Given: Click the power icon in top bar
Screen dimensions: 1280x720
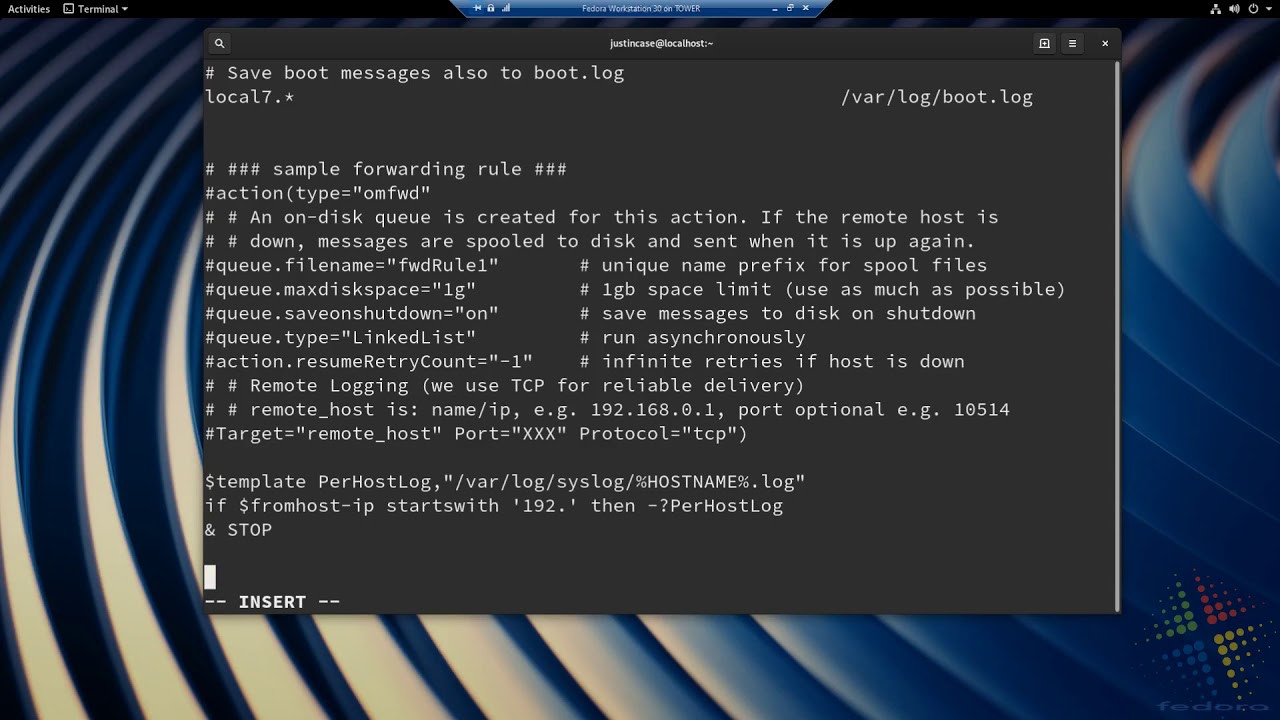Looking at the screenshot, I should [x=1253, y=9].
